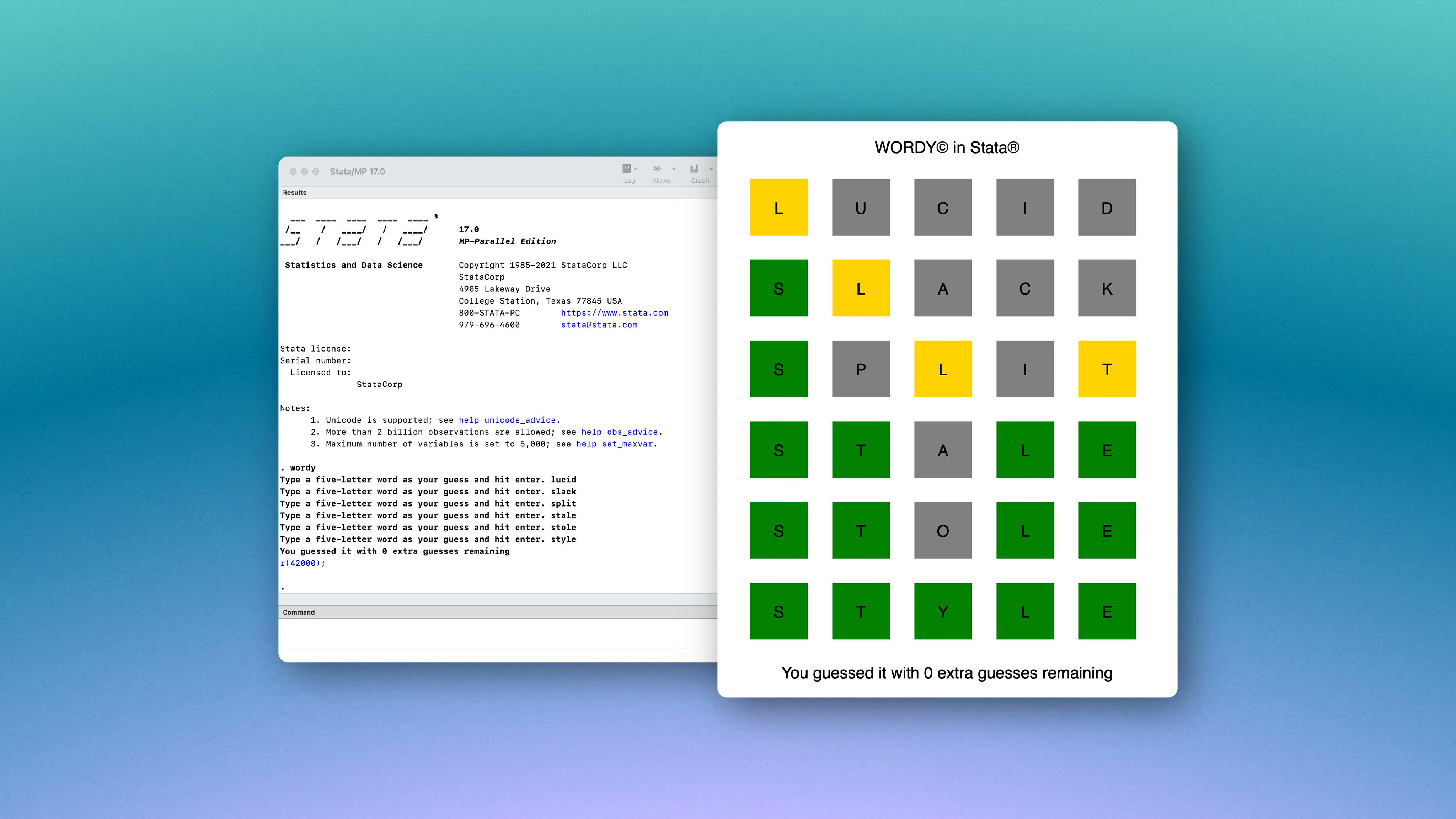Click Wordy window's 'You guessed it' message

(x=947, y=673)
